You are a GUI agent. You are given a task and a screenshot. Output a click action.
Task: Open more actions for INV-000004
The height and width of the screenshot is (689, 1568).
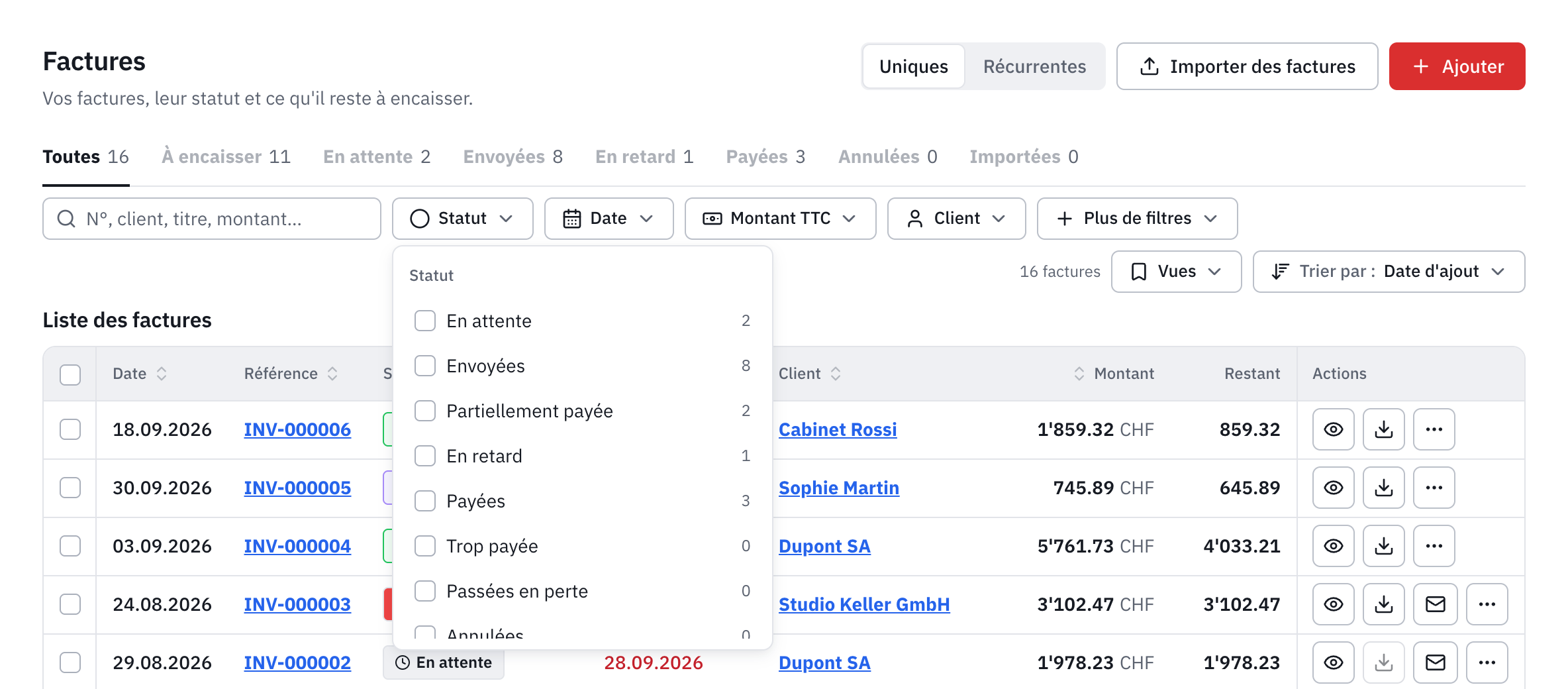pyautogui.click(x=1434, y=546)
